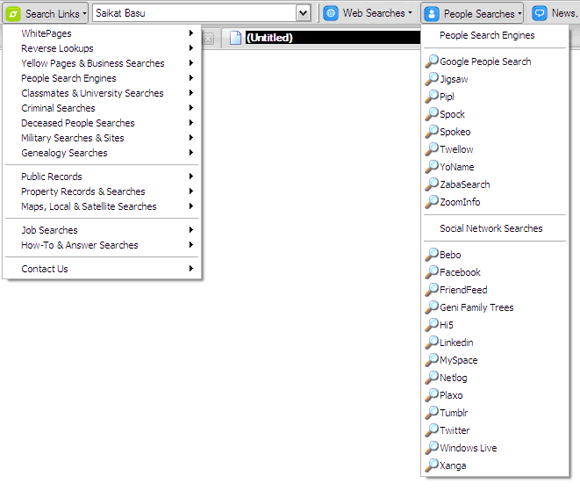
Task: Click the magnifier icon beside MySpace
Action: (431, 360)
